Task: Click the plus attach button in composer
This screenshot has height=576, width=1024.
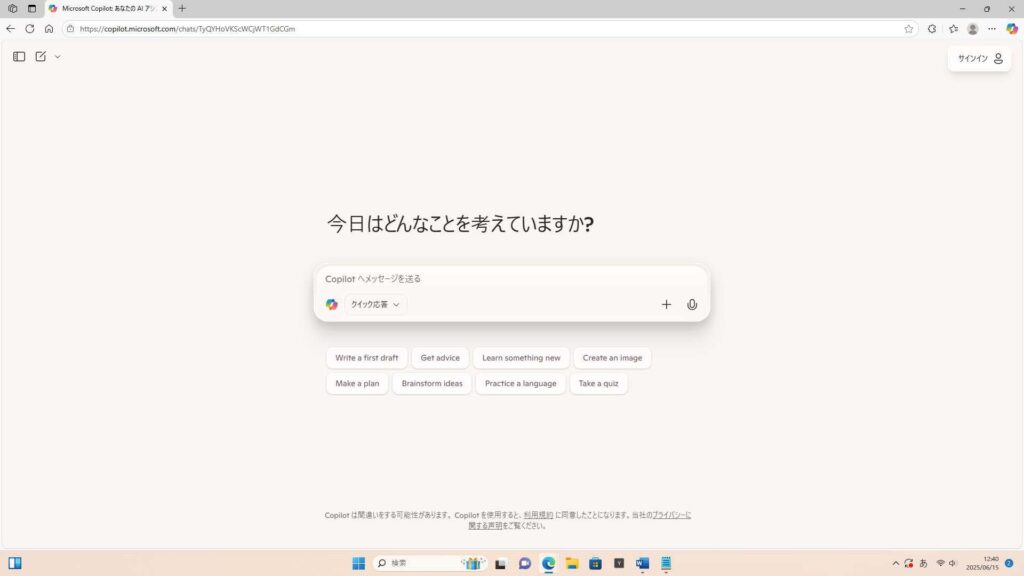Action: click(x=666, y=304)
